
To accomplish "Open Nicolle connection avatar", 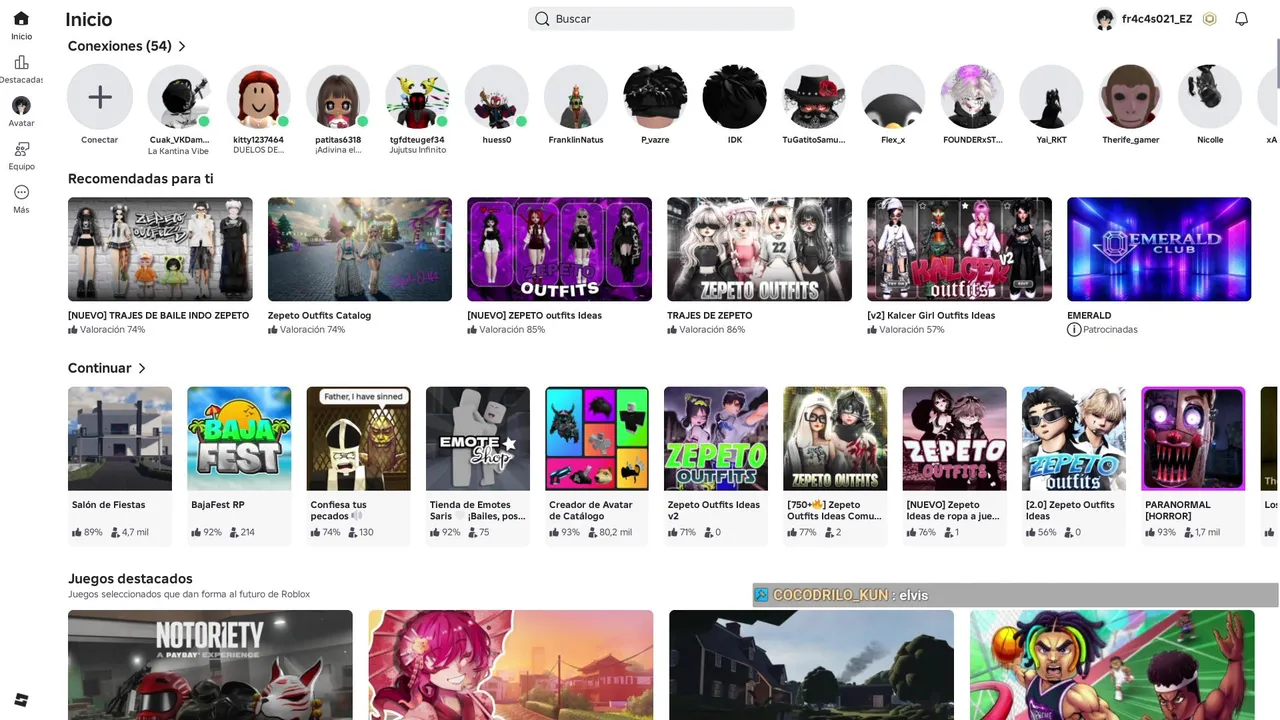I will point(1210,97).
